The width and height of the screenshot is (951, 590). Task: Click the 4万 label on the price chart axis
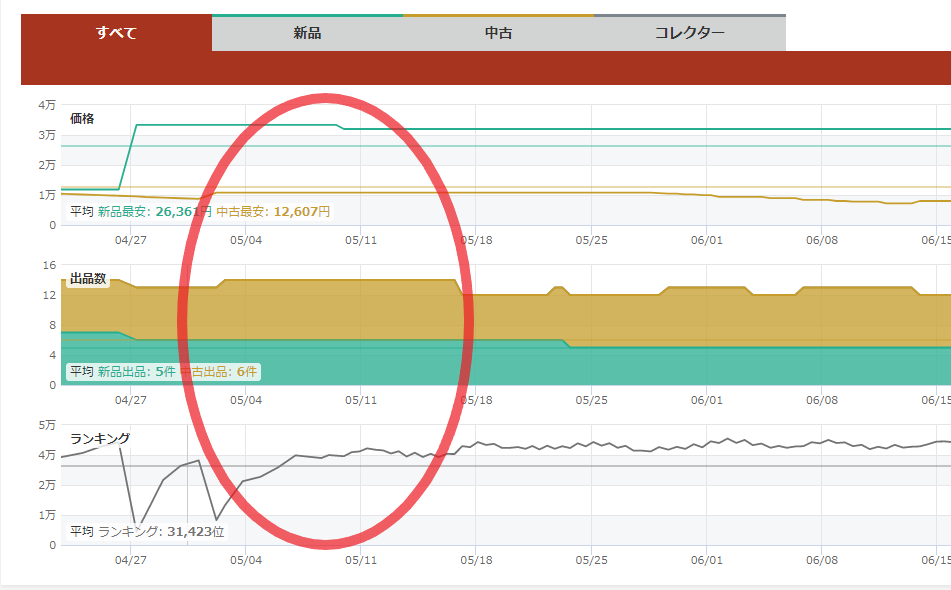pyautogui.click(x=46, y=105)
